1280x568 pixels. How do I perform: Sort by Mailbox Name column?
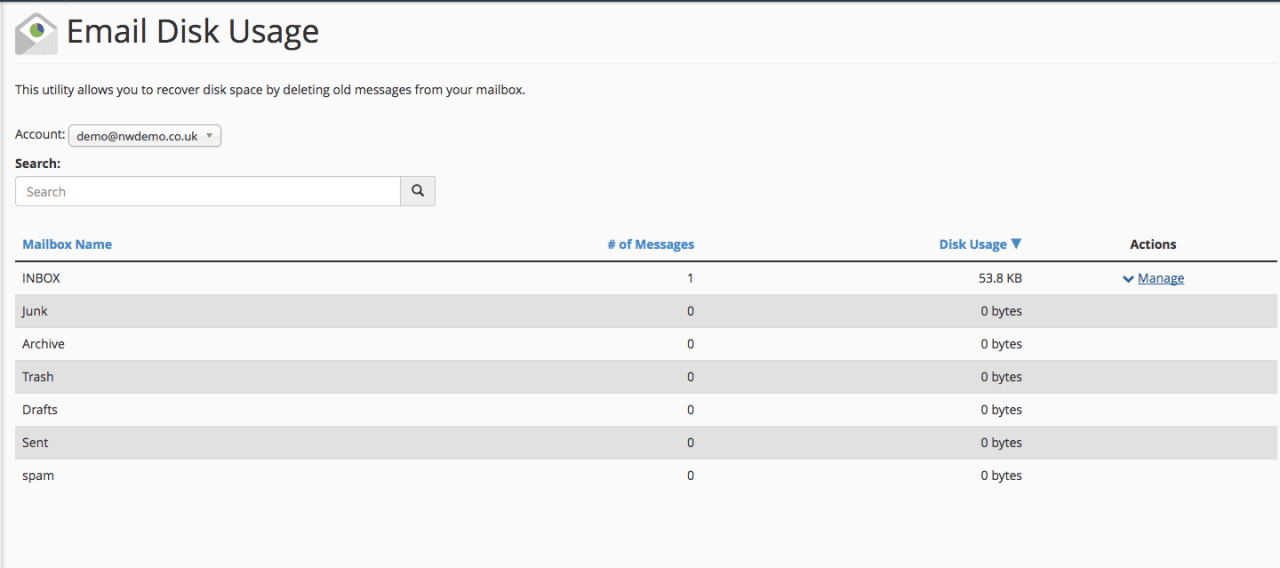(67, 244)
